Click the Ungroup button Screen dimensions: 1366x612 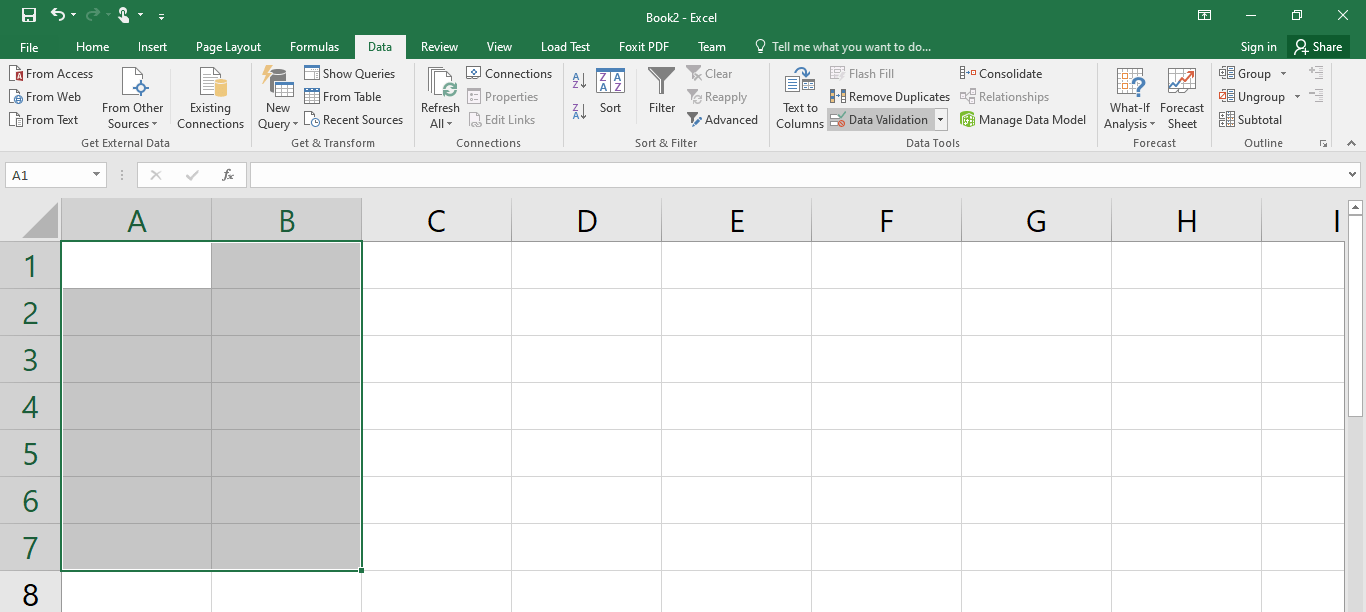point(1252,97)
